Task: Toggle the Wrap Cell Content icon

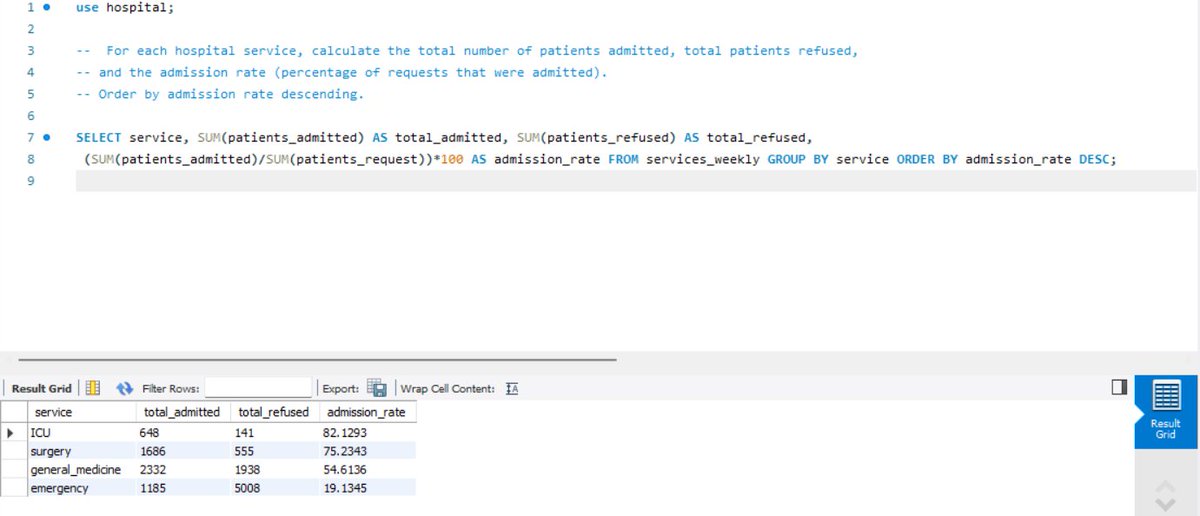Action: tap(512, 388)
